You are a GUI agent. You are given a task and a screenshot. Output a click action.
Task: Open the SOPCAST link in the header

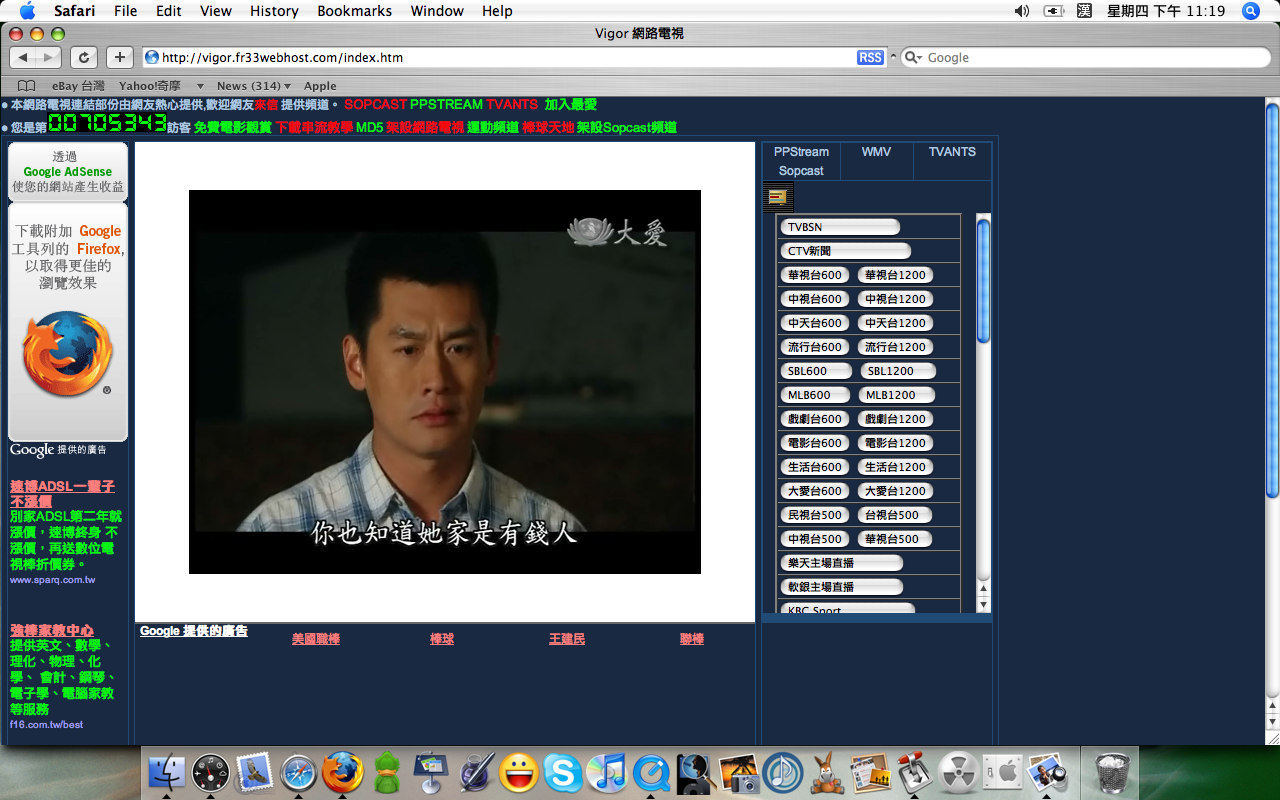pos(375,104)
